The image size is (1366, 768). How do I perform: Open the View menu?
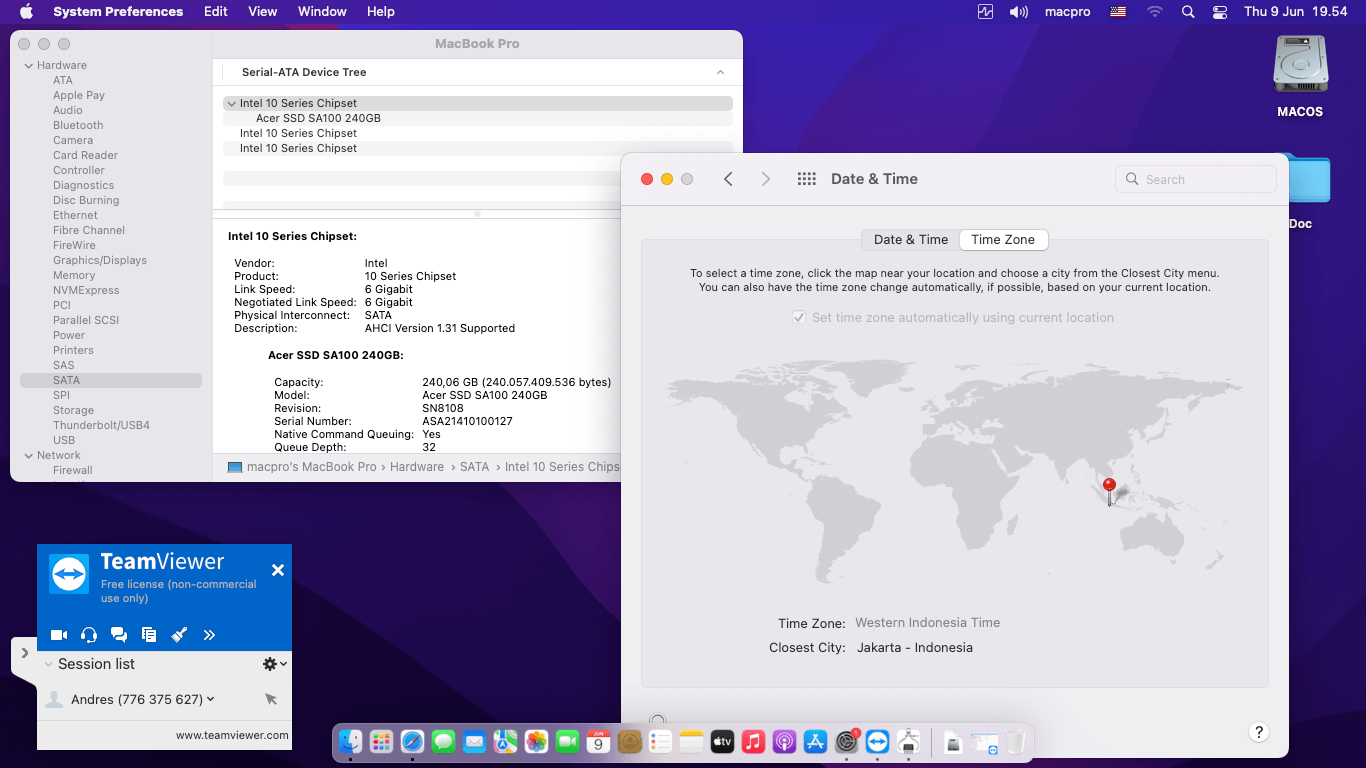(263, 12)
